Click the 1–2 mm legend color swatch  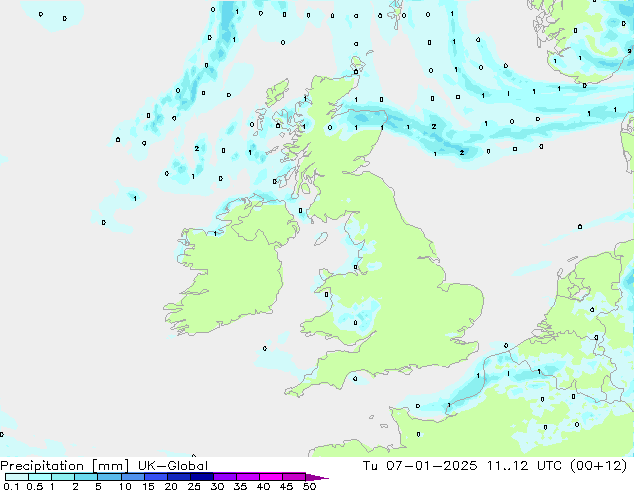[x=63, y=477]
